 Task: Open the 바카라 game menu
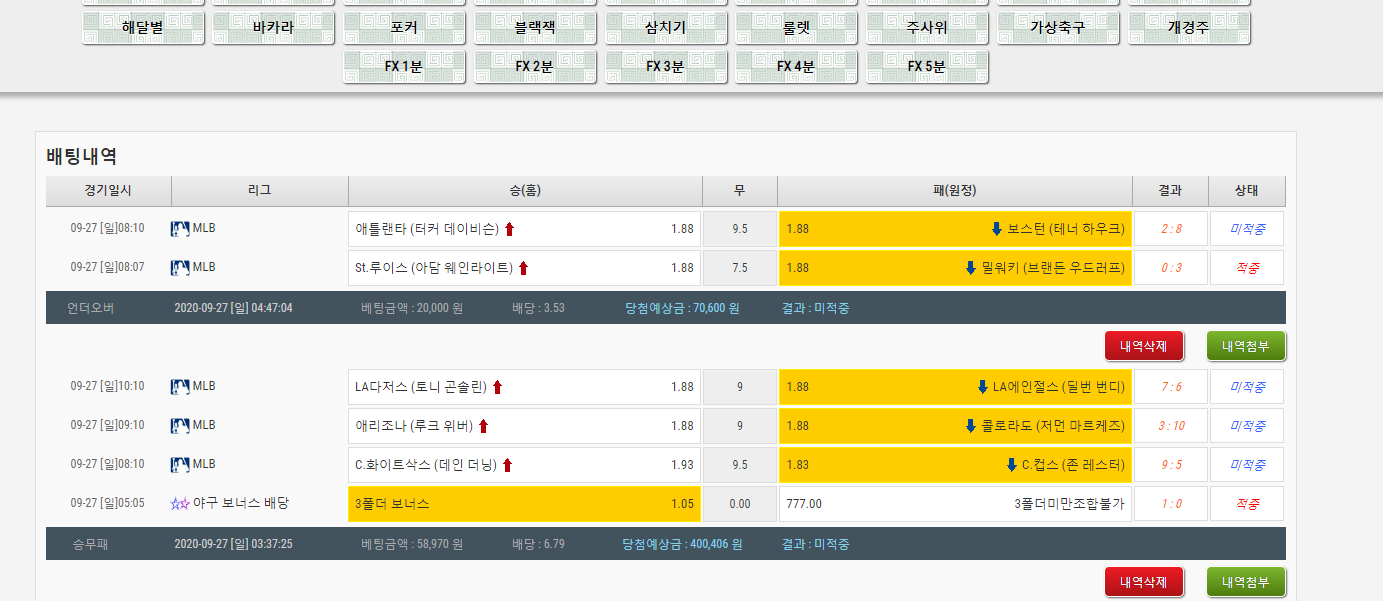tap(273, 28)
